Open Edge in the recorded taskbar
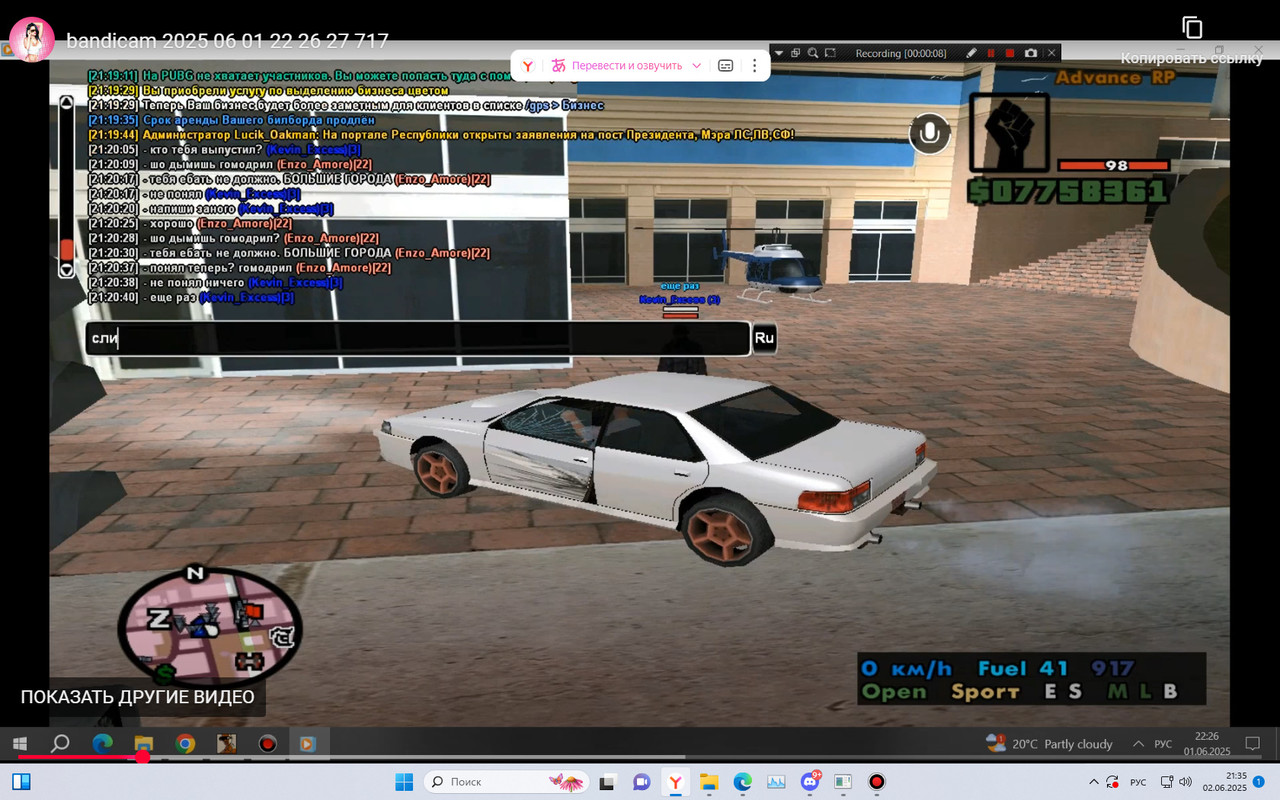The height and width of the screenshot is (800, 1280). [102, 744]
